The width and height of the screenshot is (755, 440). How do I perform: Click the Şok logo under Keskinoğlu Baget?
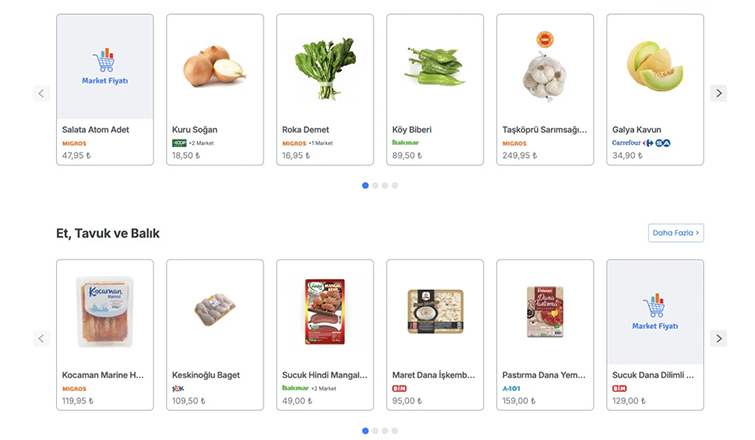(x=178, y=388)
